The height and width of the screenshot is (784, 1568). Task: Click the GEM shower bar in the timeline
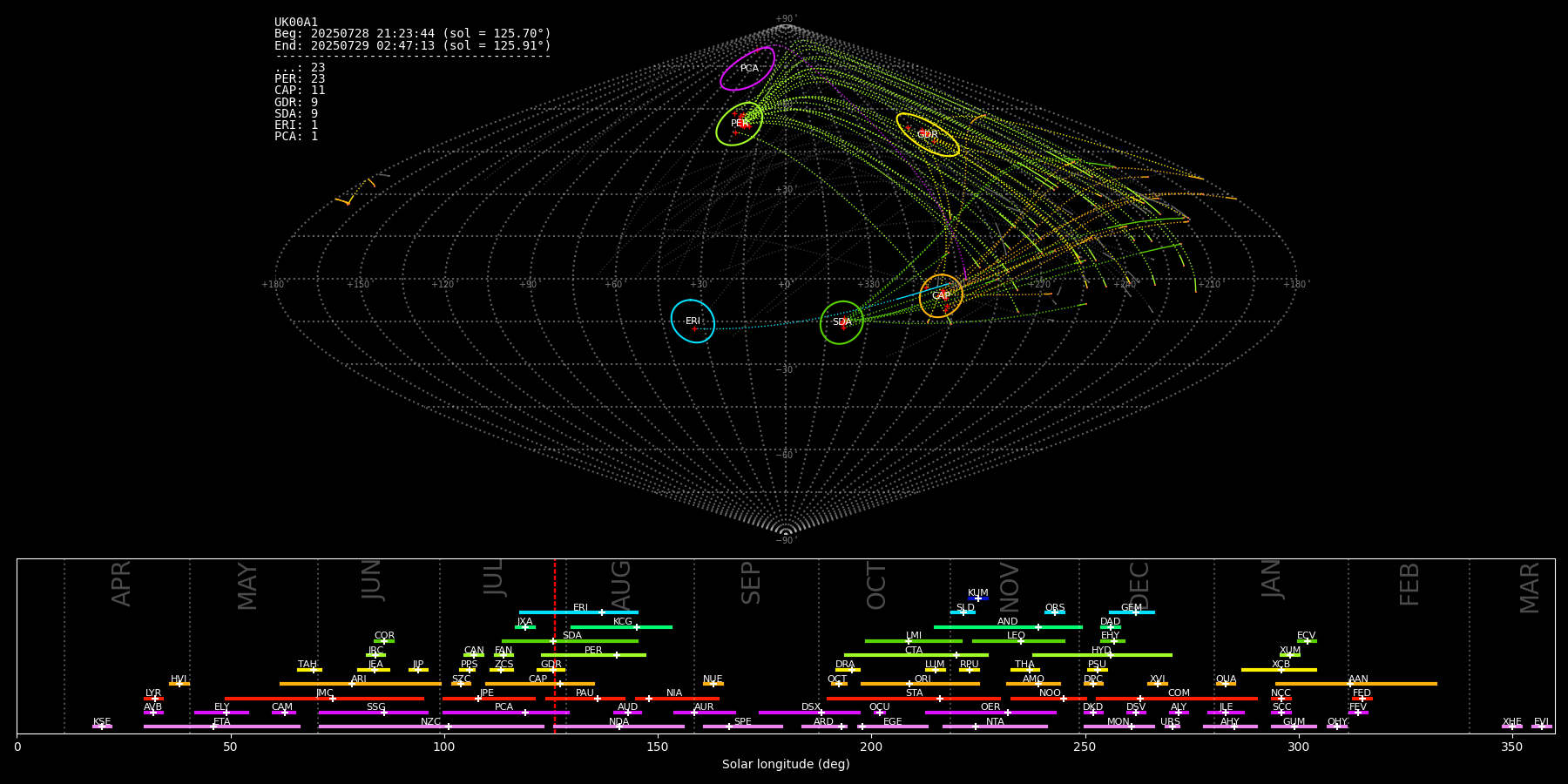(1132, 612)
